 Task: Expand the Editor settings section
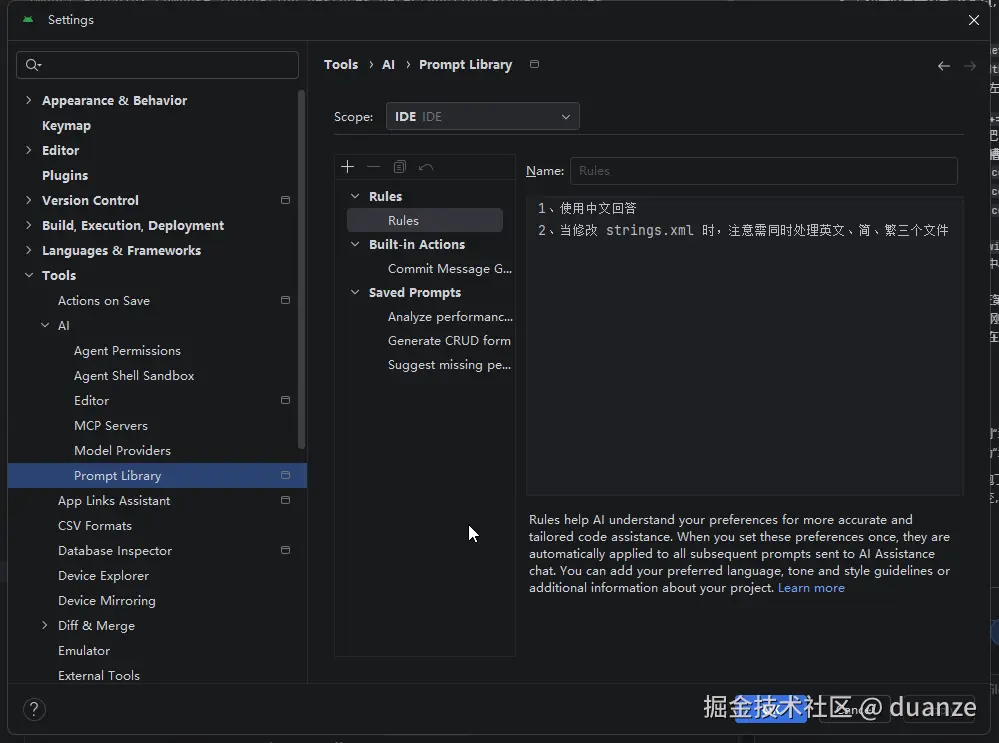(28, 150)
